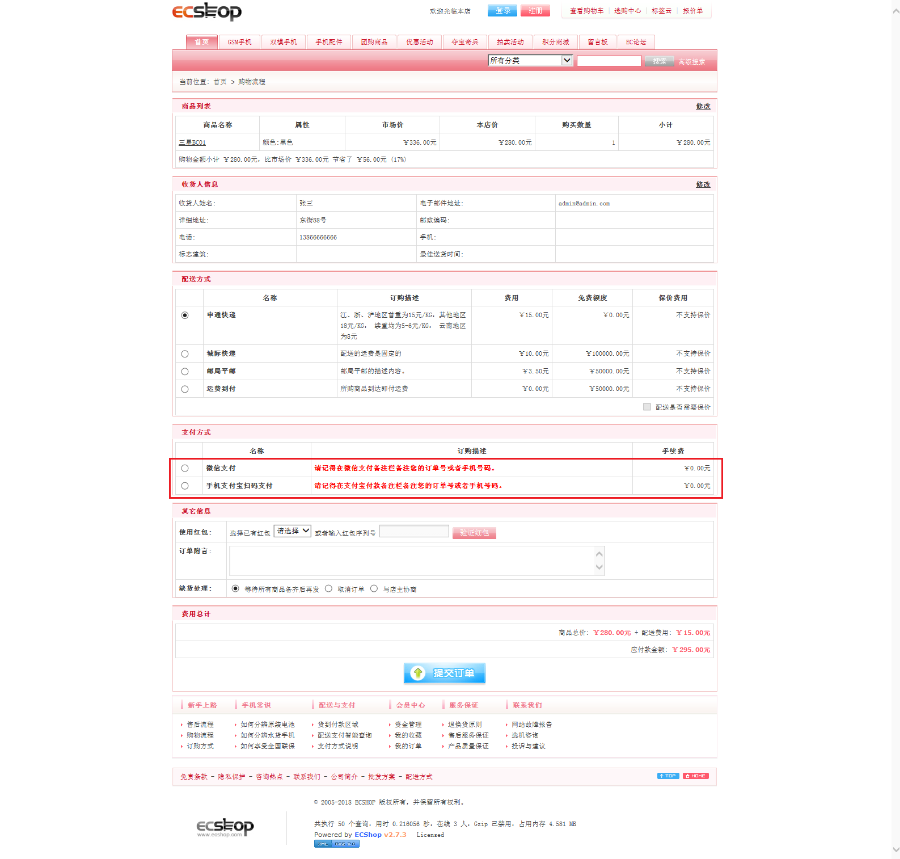Viewport: 900px width, 859px height.
Task: Click the 订单附言 order note textarea
Action: tap(417, 561)
